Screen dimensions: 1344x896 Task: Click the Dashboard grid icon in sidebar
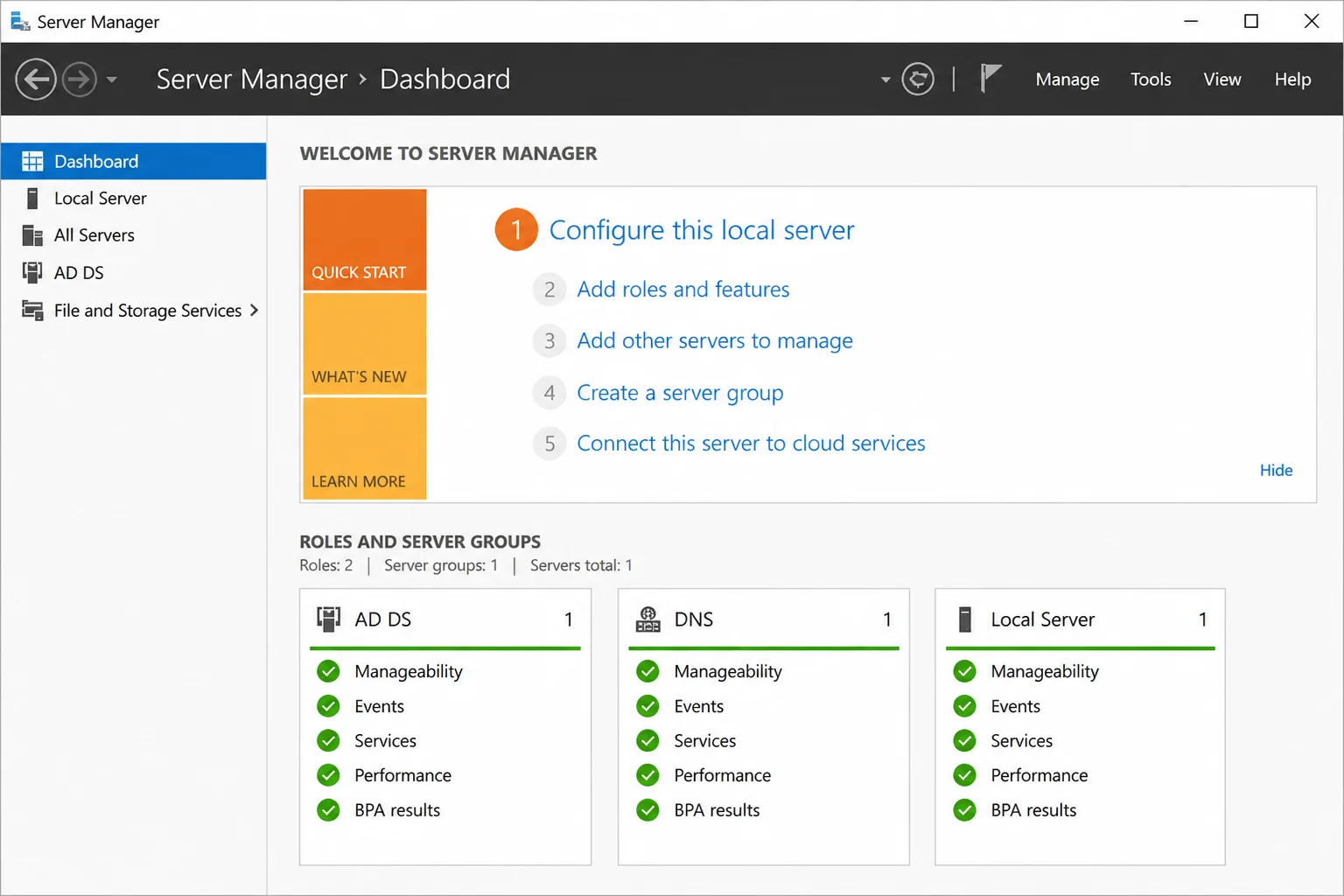pos(32,161)
